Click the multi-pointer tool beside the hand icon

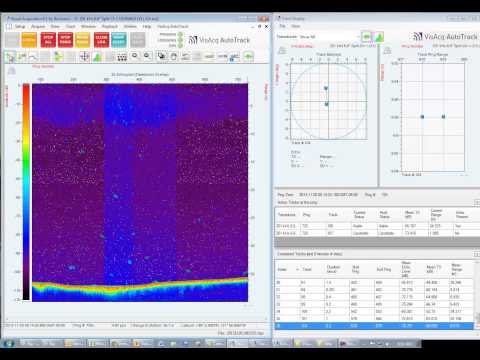161,56
